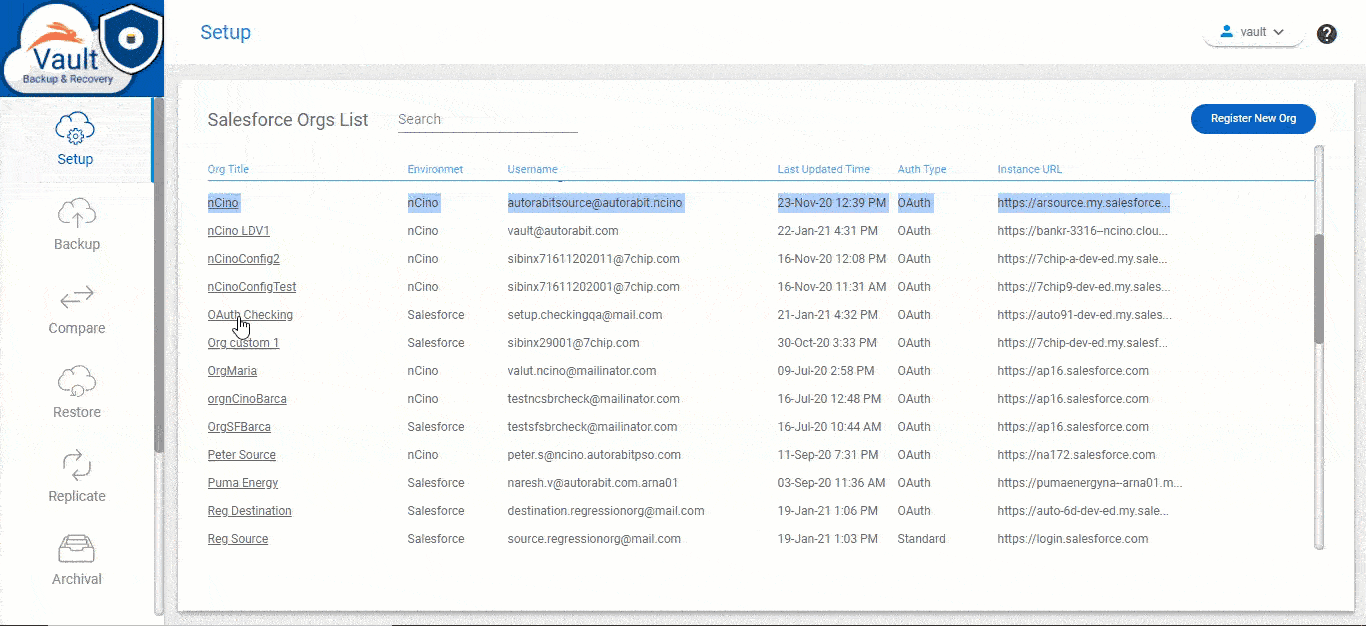Open the Puma Energy org link
Image resolution: width=1366 pixels, height=626 pixels.
(x=243, y=483)
